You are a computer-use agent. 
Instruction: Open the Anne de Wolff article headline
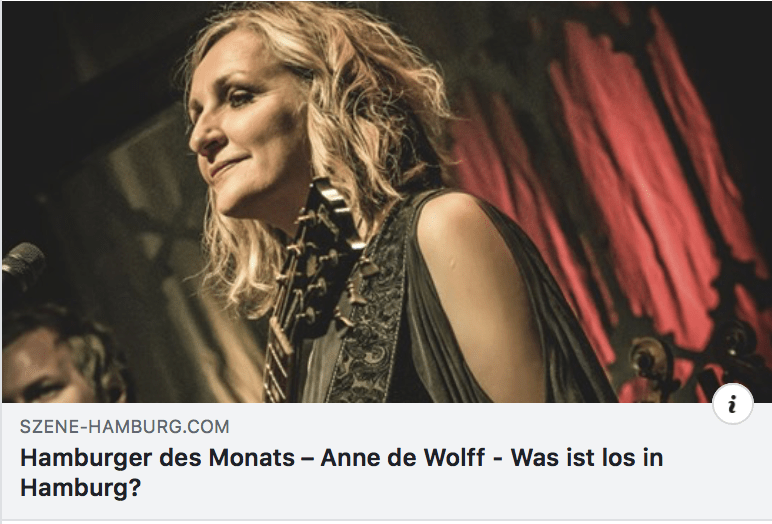point(341,472)
